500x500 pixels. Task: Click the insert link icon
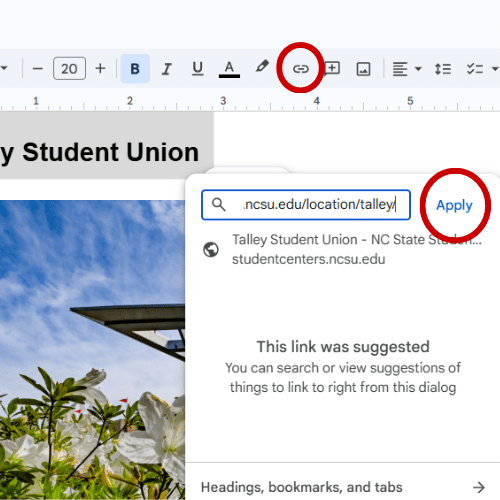click(x=301, y=69)
